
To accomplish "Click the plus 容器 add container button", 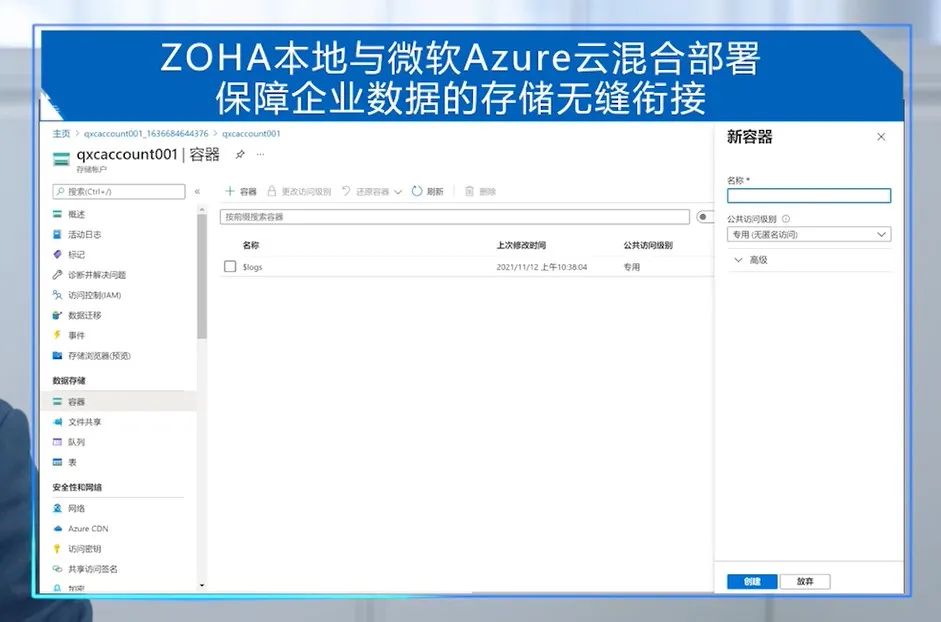I will coord(240,191).
